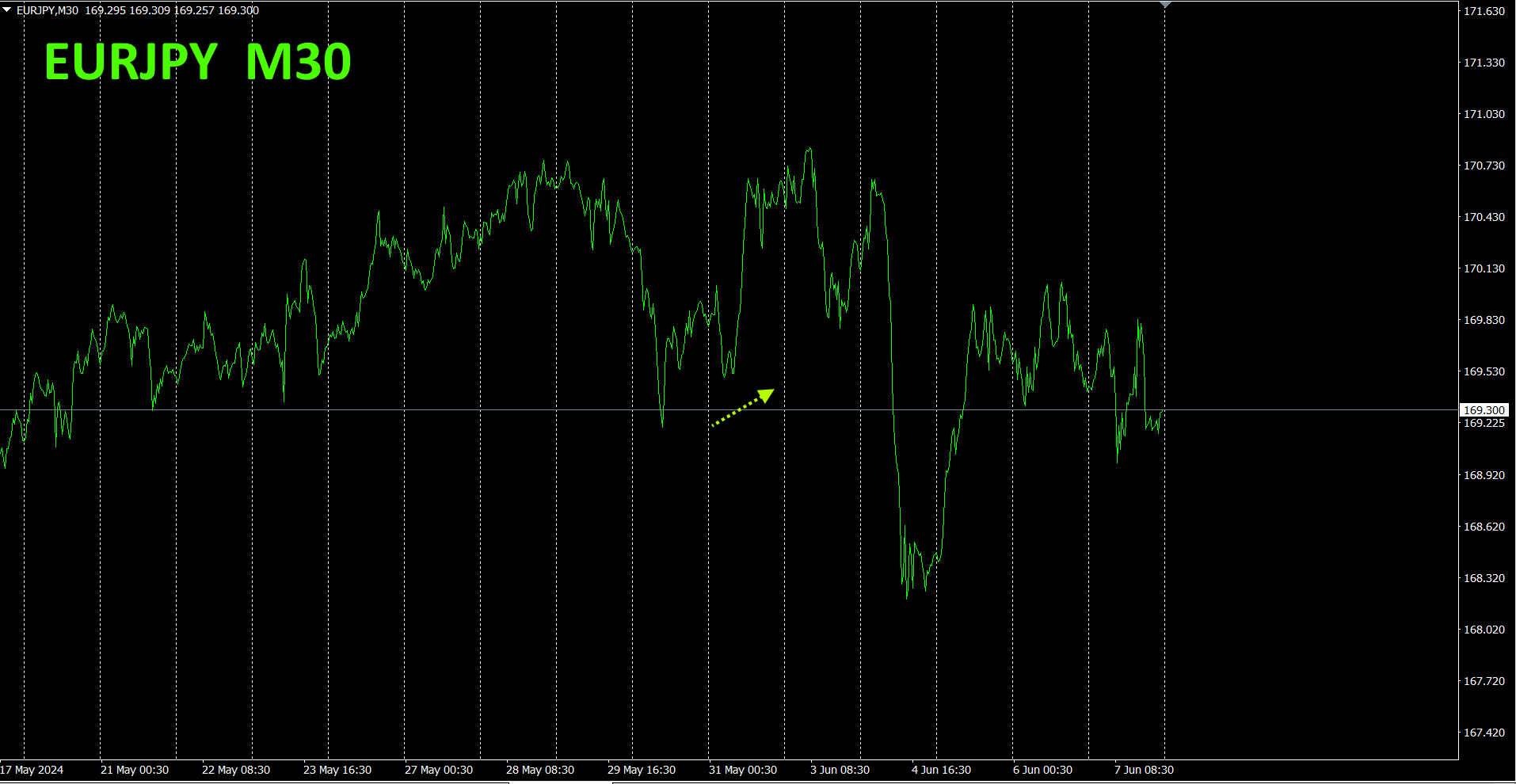
Task: Click price scale value 167.720
Action: click(1484, 681)
